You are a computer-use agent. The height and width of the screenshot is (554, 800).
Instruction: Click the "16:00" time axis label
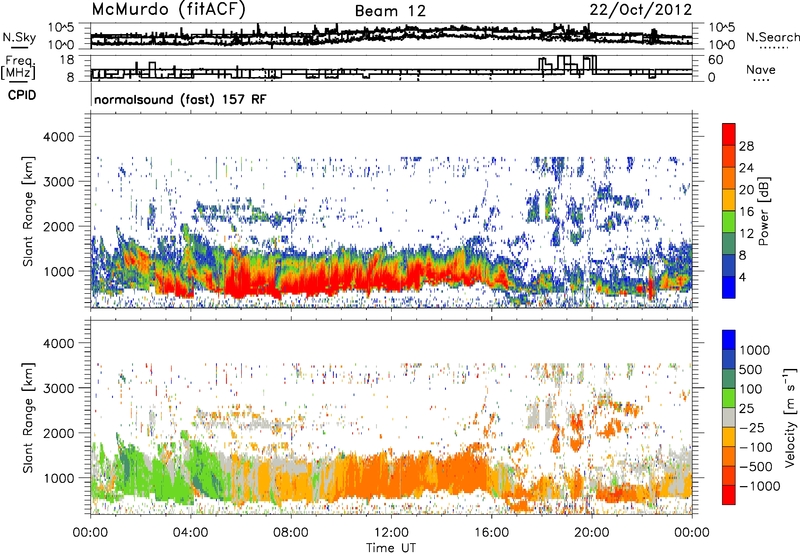(x=491, y=533)
